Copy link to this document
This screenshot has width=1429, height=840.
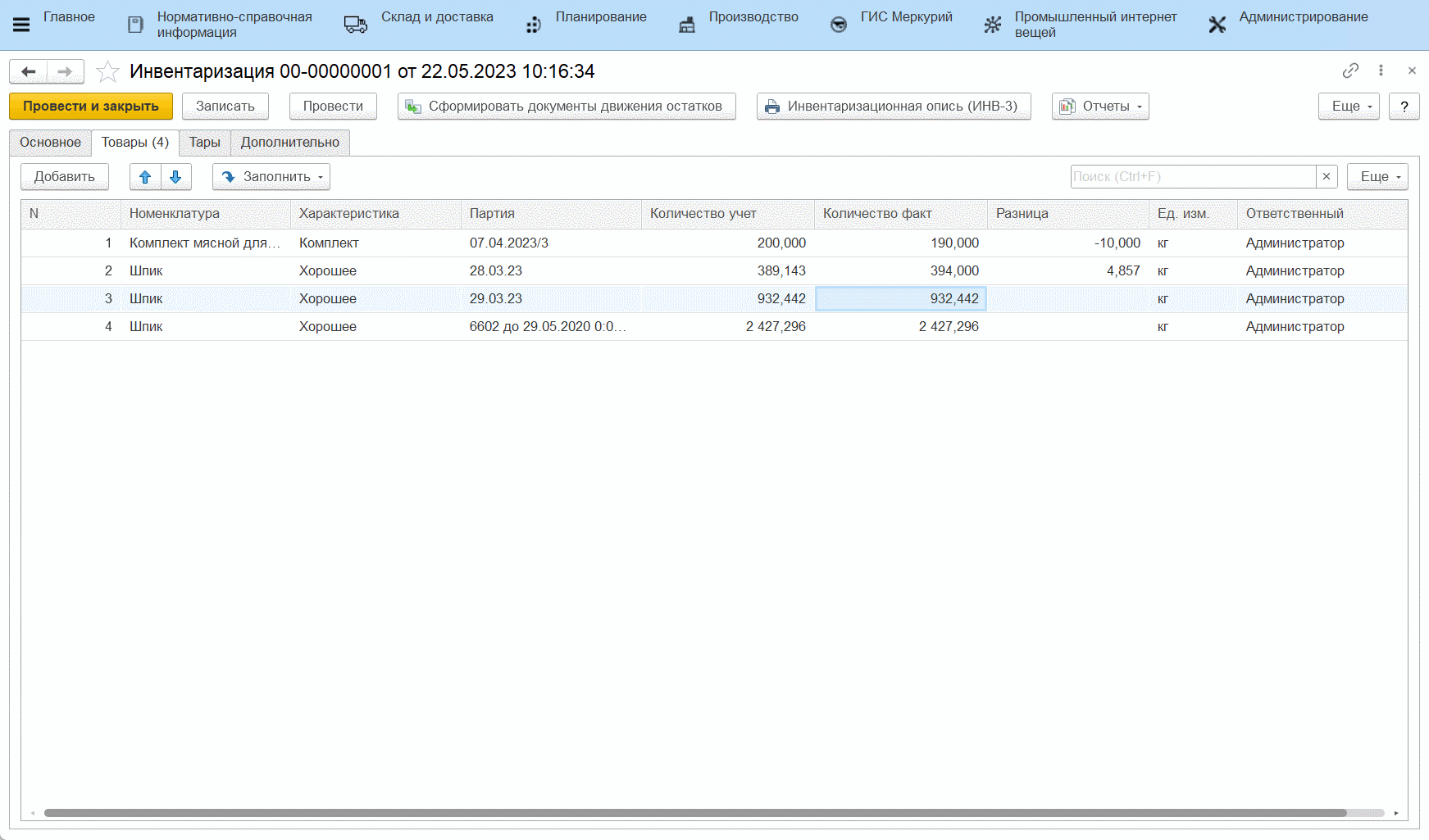click(1350, 71)
